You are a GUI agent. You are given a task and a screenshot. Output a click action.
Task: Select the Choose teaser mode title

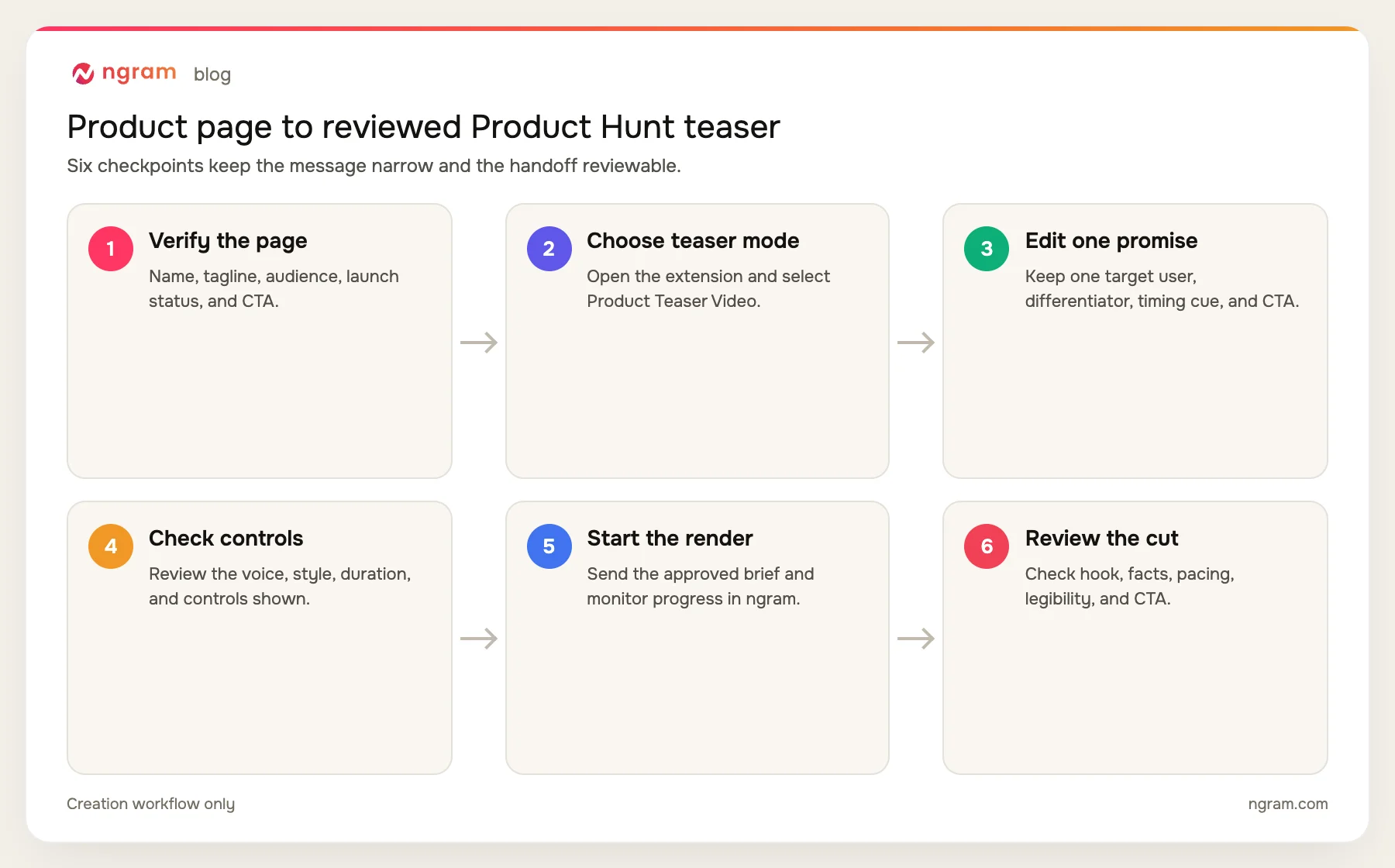693,241
